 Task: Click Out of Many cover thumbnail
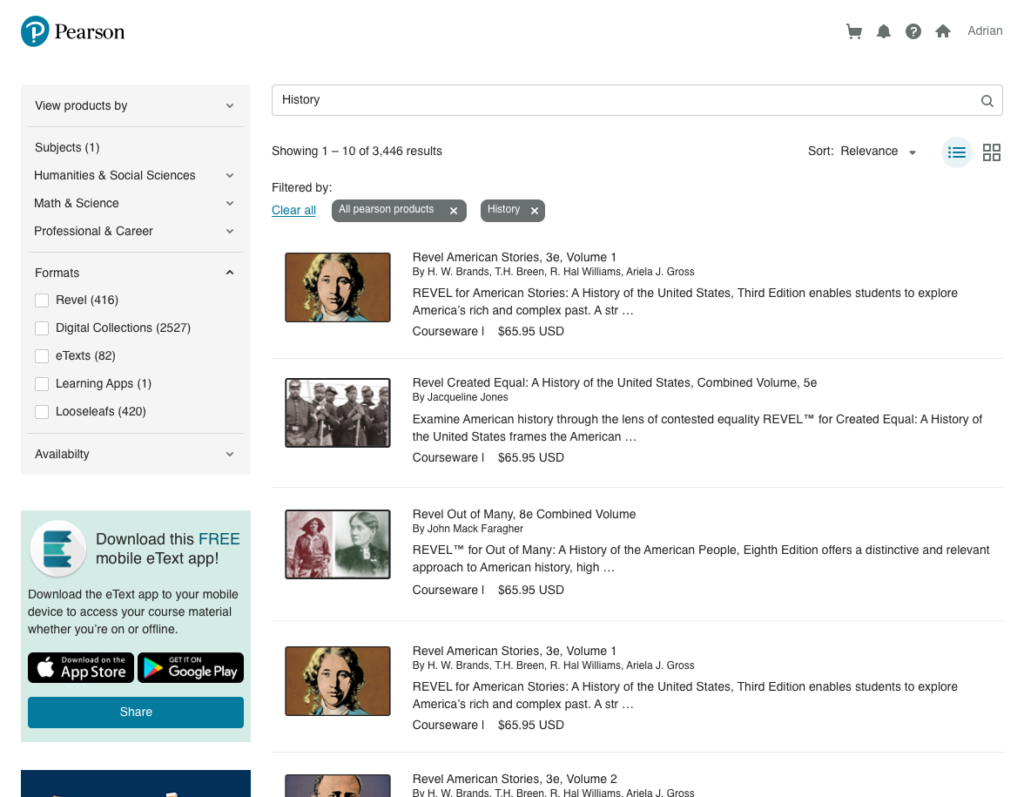pyautogui.click(x=338, y=544)
